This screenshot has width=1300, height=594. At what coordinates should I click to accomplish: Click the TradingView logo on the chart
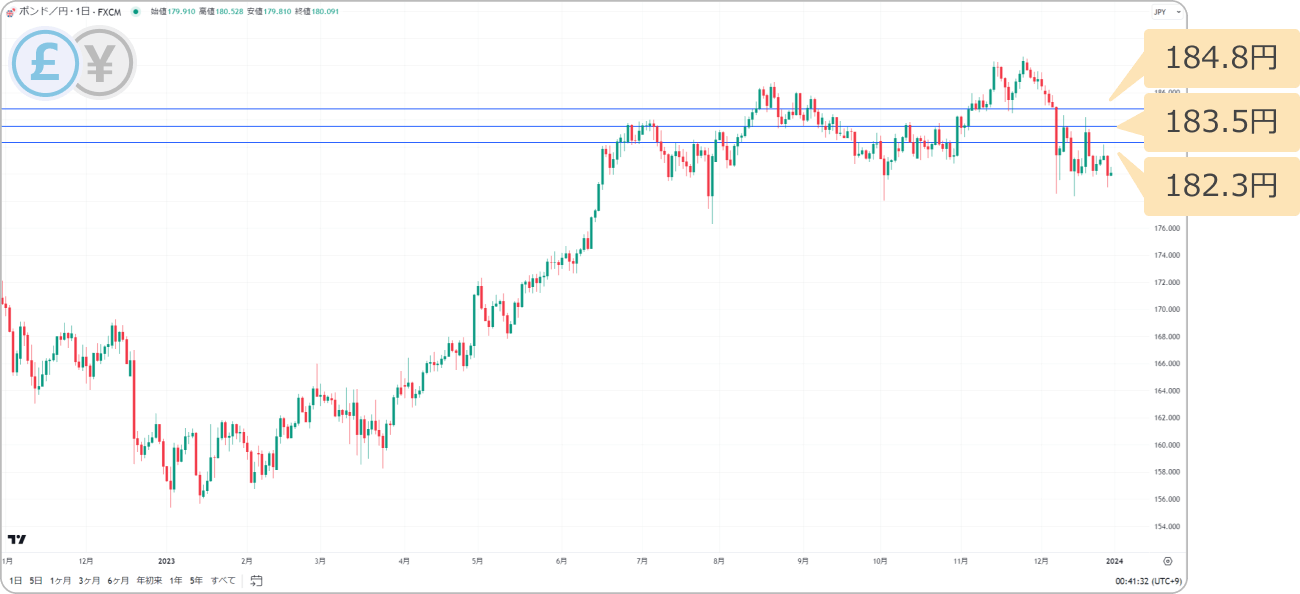[16, 540]
